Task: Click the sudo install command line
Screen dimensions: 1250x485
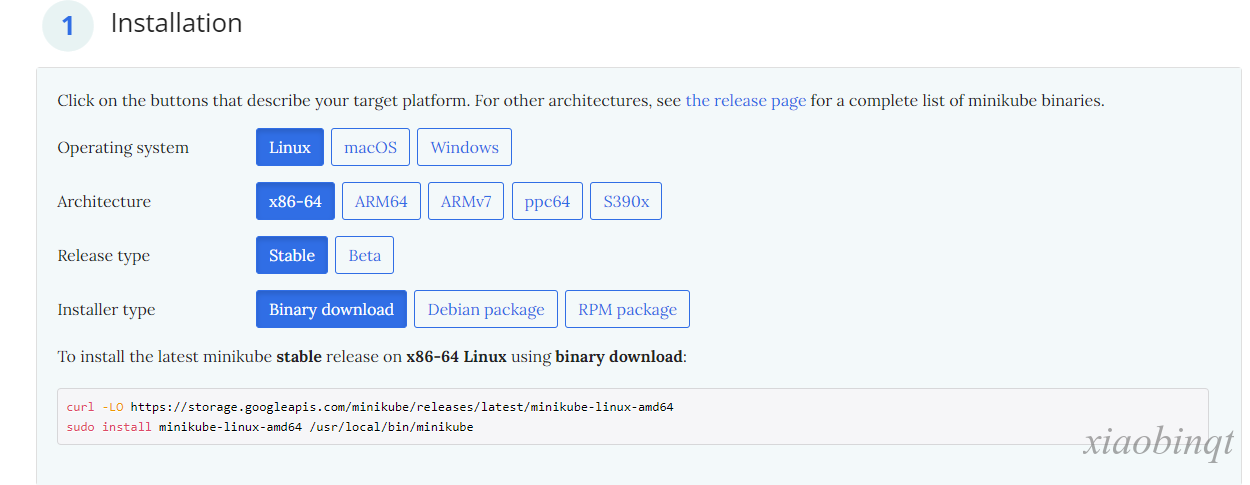Action: point(270,427)
